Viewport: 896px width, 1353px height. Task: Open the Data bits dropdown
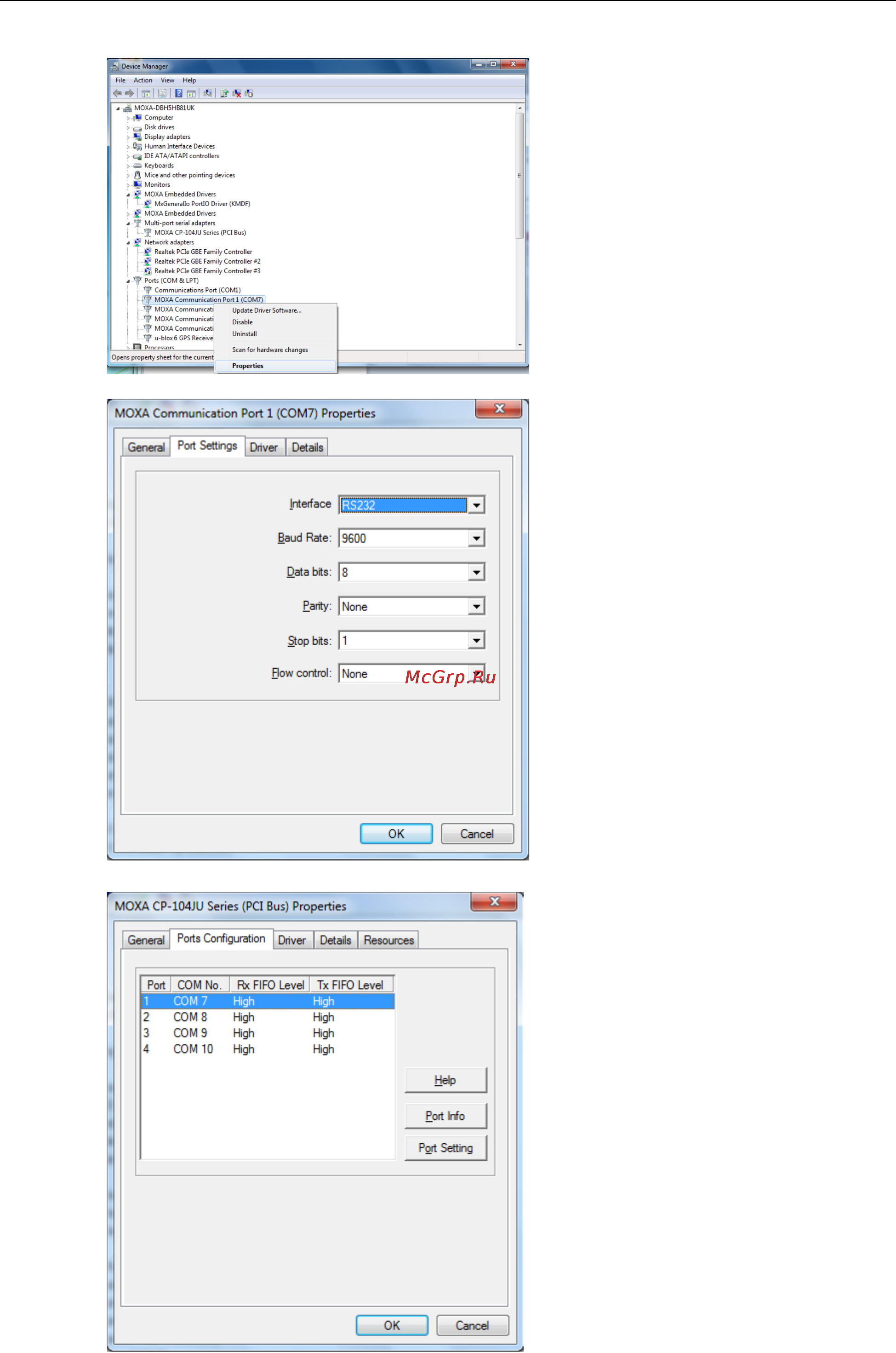point(476,572)
